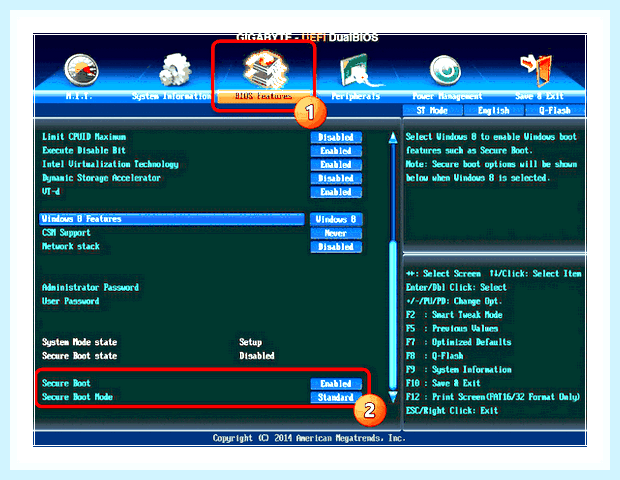The width and height of the screenshot is (620, 480).
Task: Open the Power Management tab label
Action: tap(447, 96)
